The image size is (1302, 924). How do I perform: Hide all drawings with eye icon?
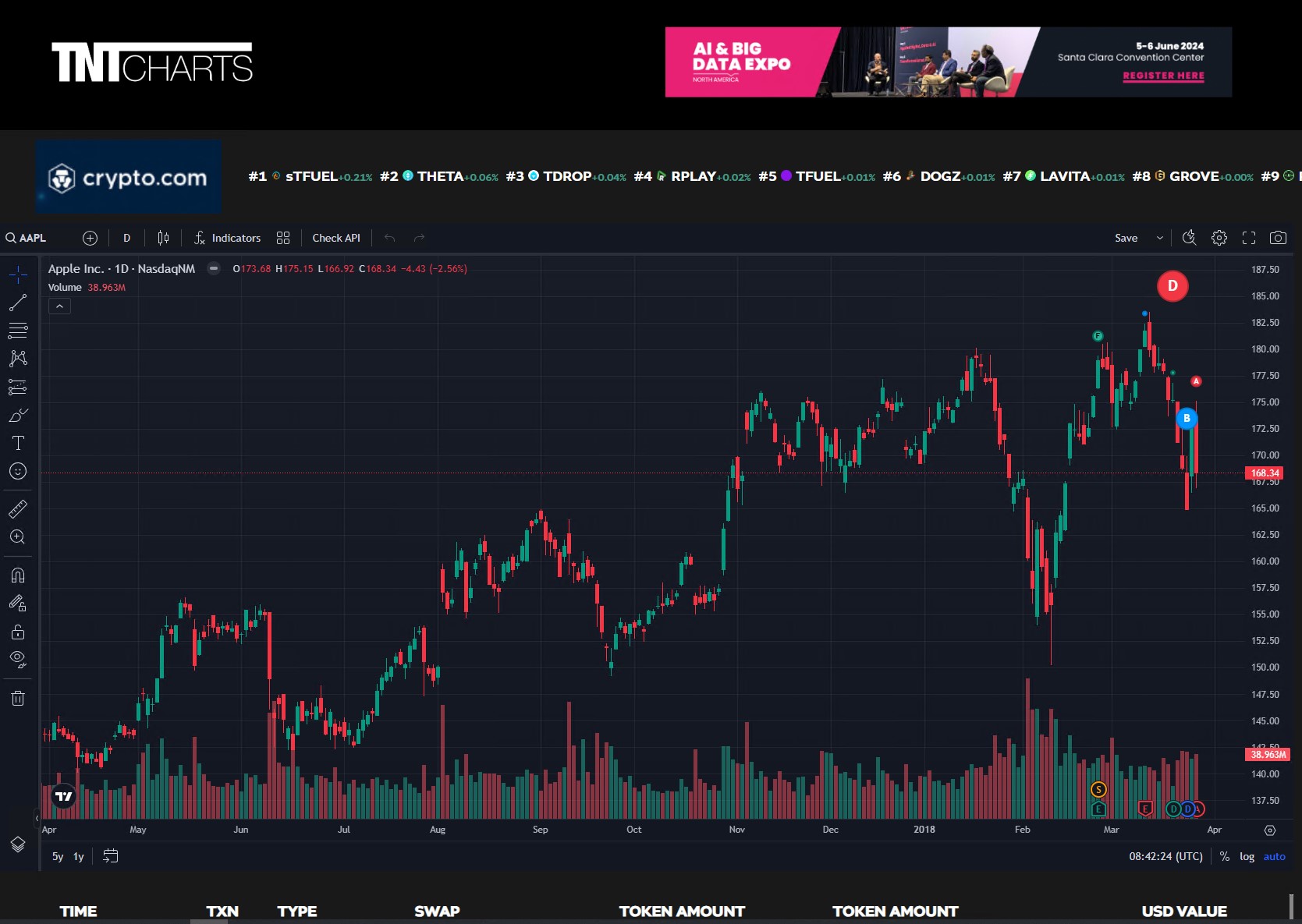18,660
